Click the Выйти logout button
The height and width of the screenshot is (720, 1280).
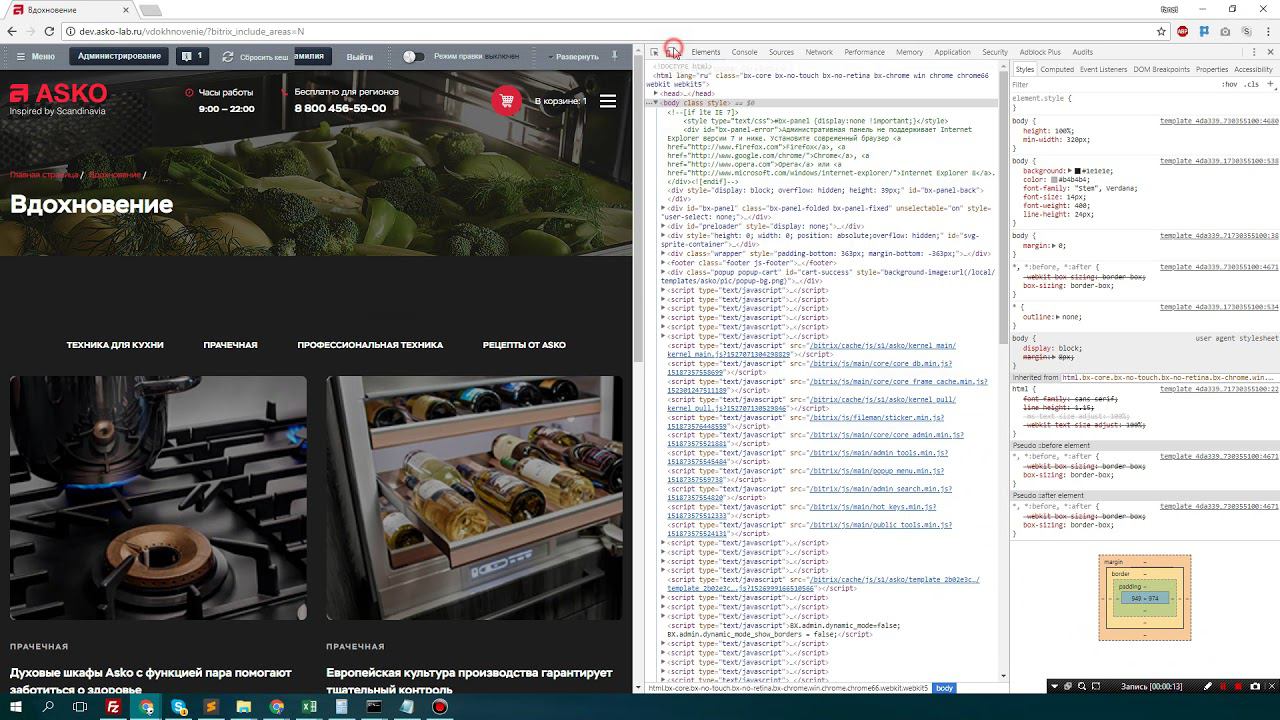coord(360,57)
